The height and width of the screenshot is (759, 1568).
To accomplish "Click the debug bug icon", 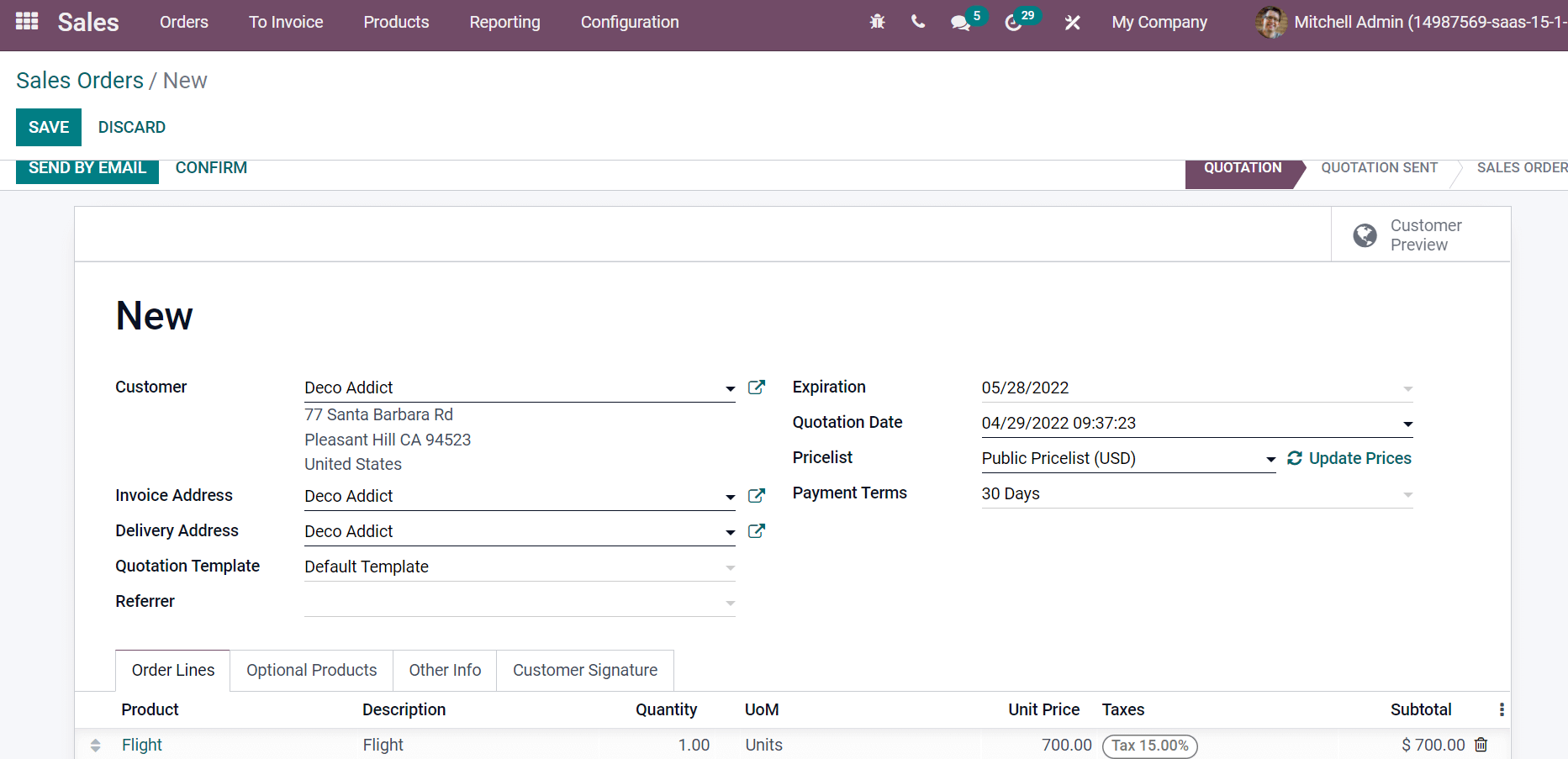I will [877, 22].
